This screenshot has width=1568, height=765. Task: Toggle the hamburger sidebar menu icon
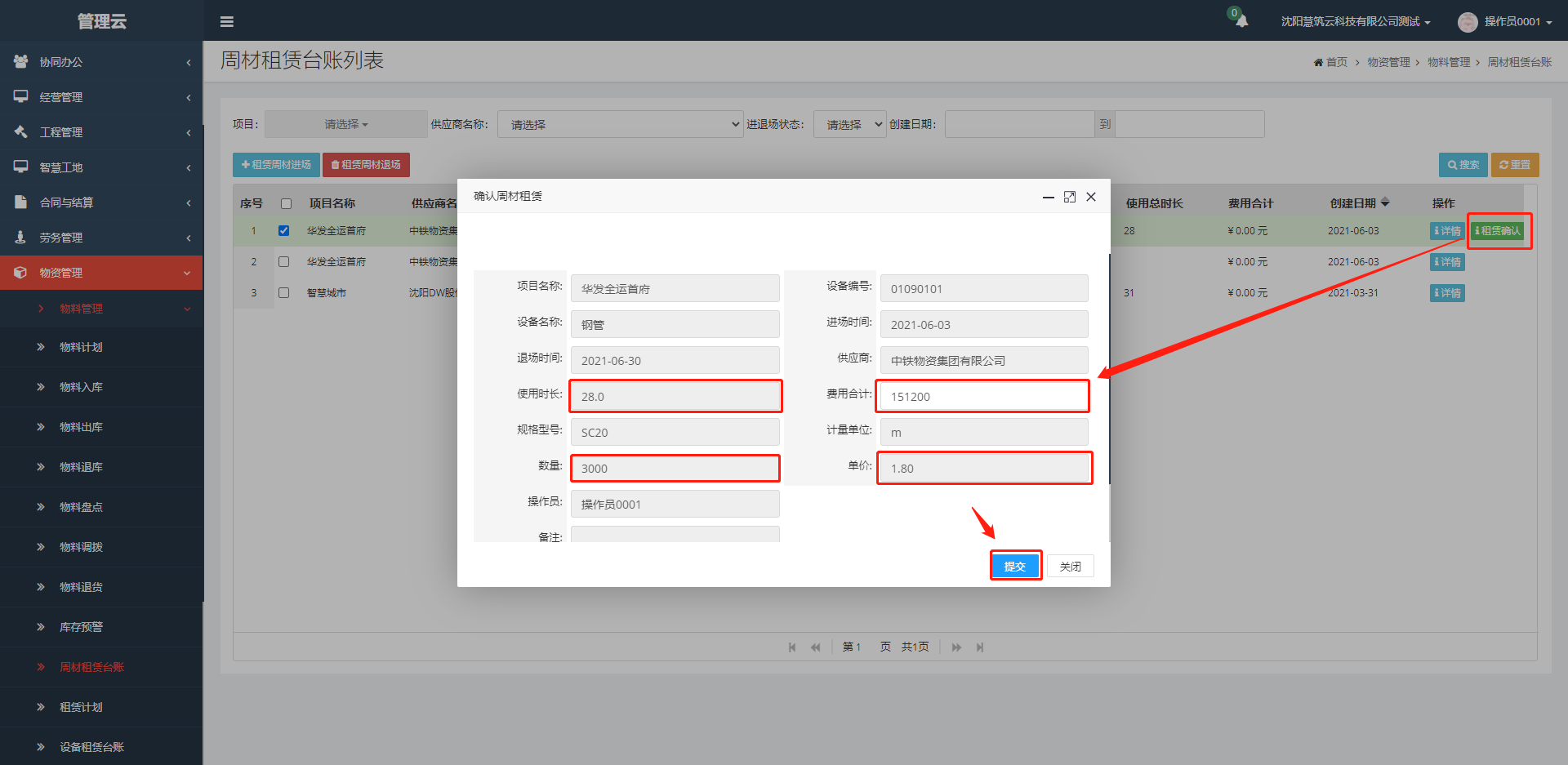click(x=227, y=22)
